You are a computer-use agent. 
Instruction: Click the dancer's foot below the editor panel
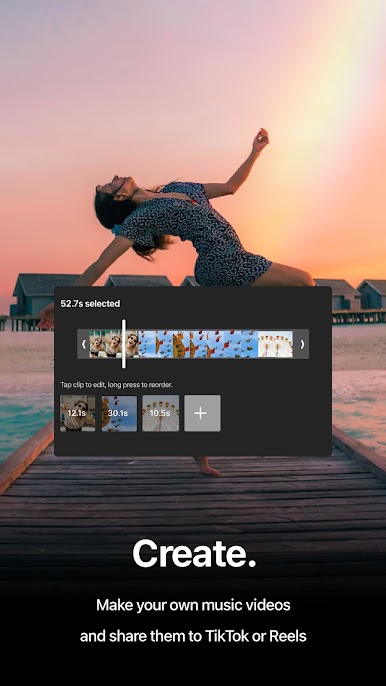click(x=207, y=467)
